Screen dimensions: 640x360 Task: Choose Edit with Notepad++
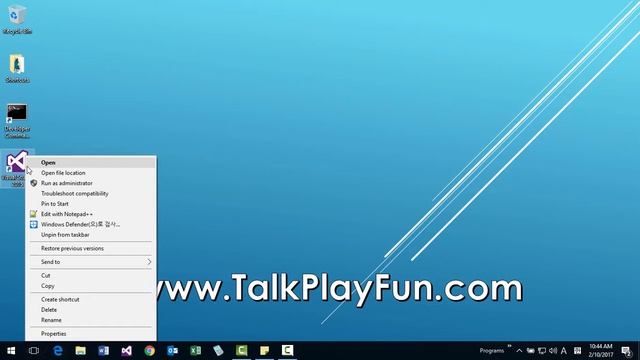[x=91, y=214]
